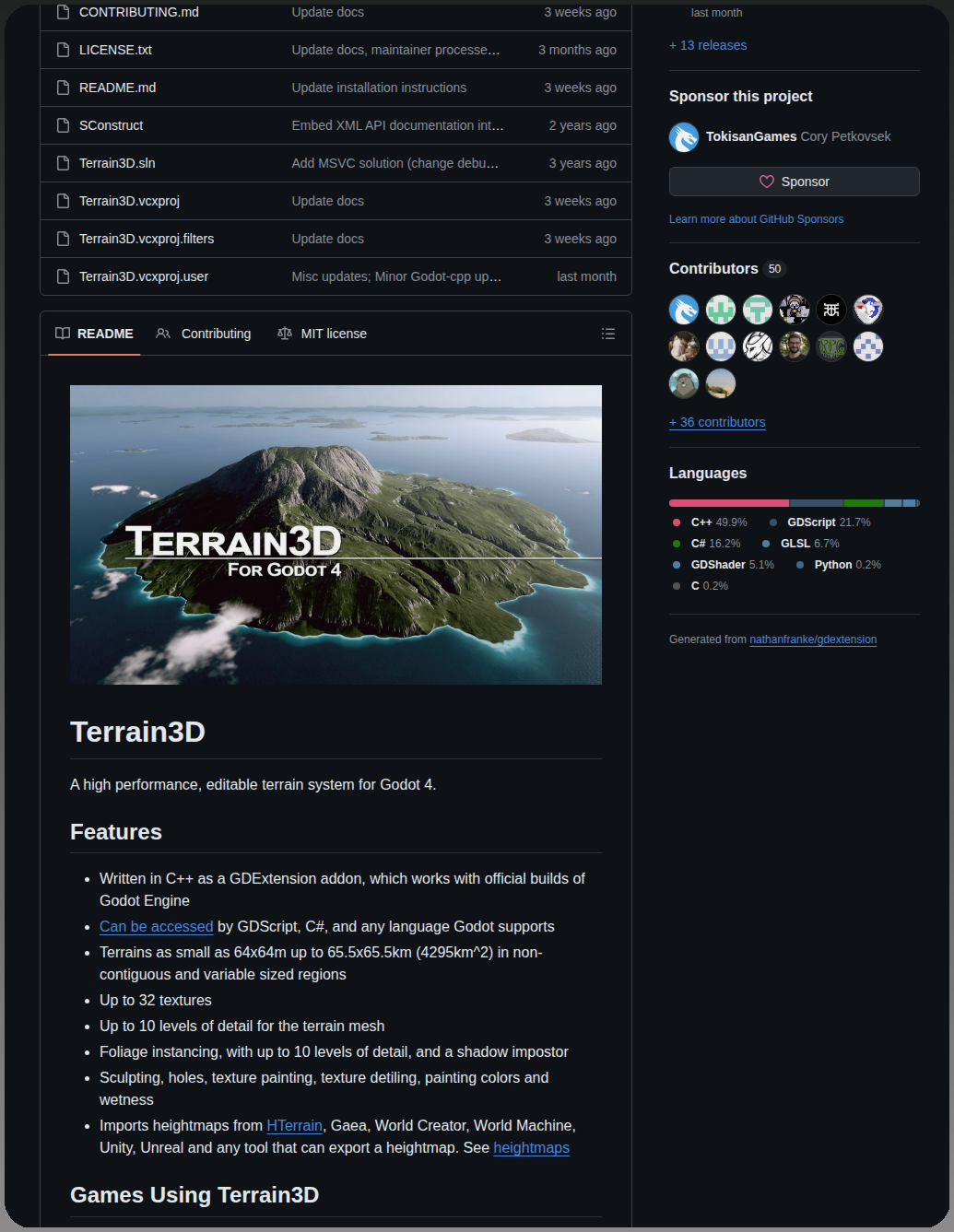The width and height of the screenshot is (954, 1232).
Task: Switch to the Contributing tab
Action: (x=204, y=334)
